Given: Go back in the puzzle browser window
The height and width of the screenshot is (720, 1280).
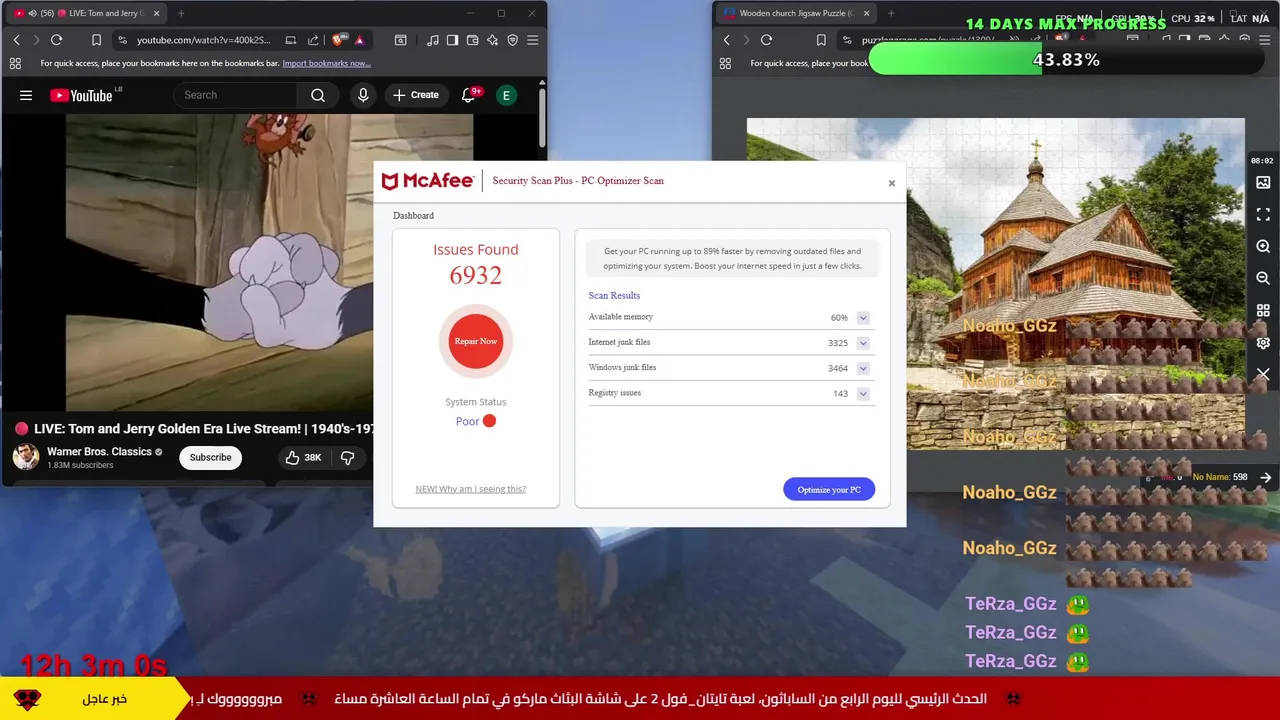Looking at the screenshot, I should [726, 40].
